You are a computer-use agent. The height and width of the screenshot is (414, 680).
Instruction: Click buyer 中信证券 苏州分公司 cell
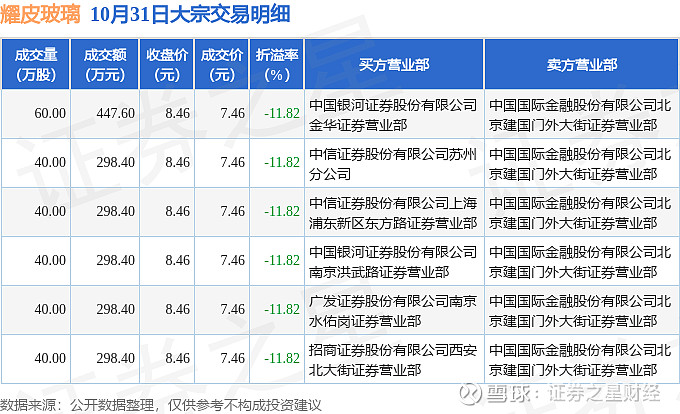tap(393, 164)
